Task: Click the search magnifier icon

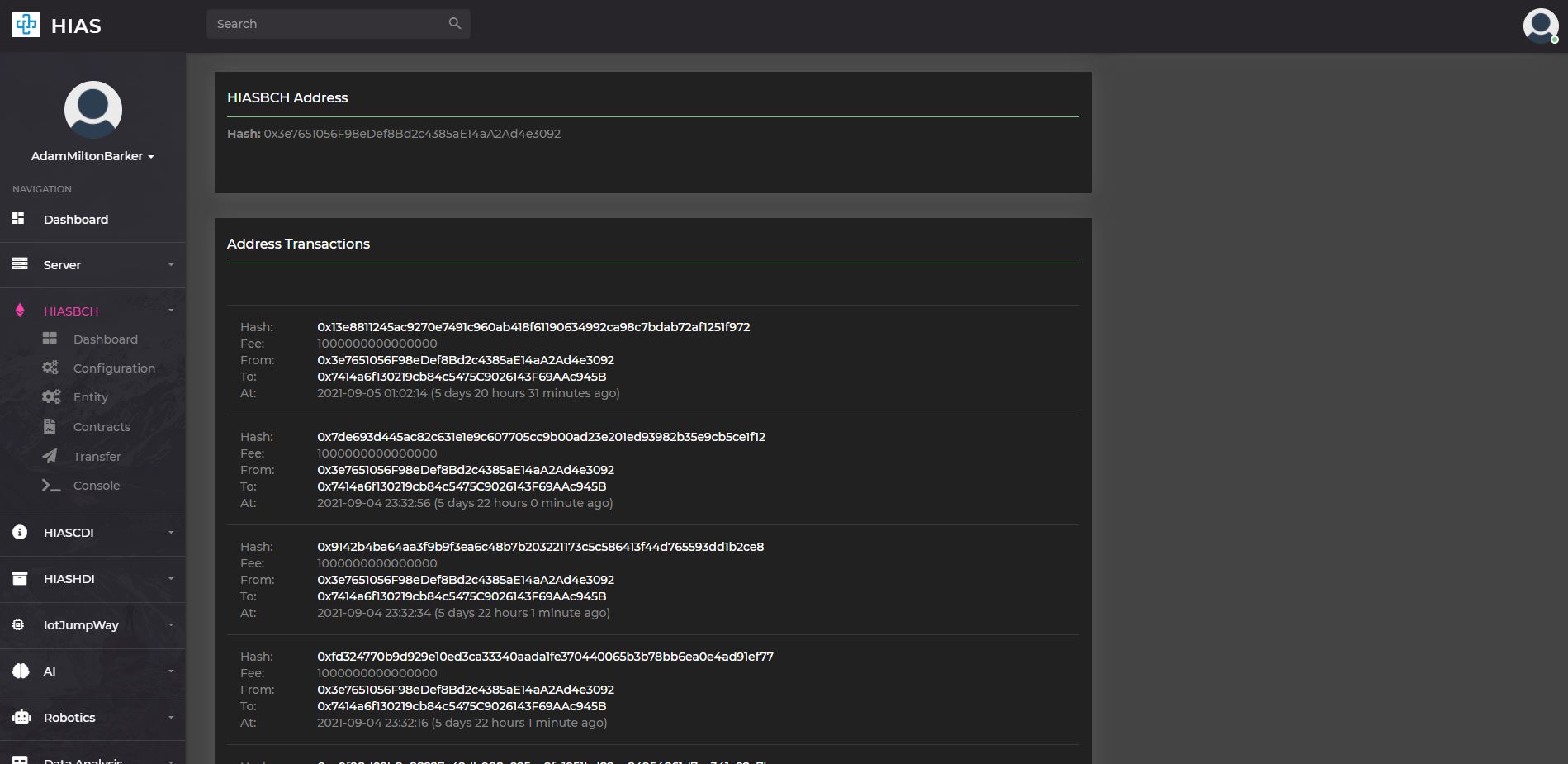Action: click(x=454, y=23)
